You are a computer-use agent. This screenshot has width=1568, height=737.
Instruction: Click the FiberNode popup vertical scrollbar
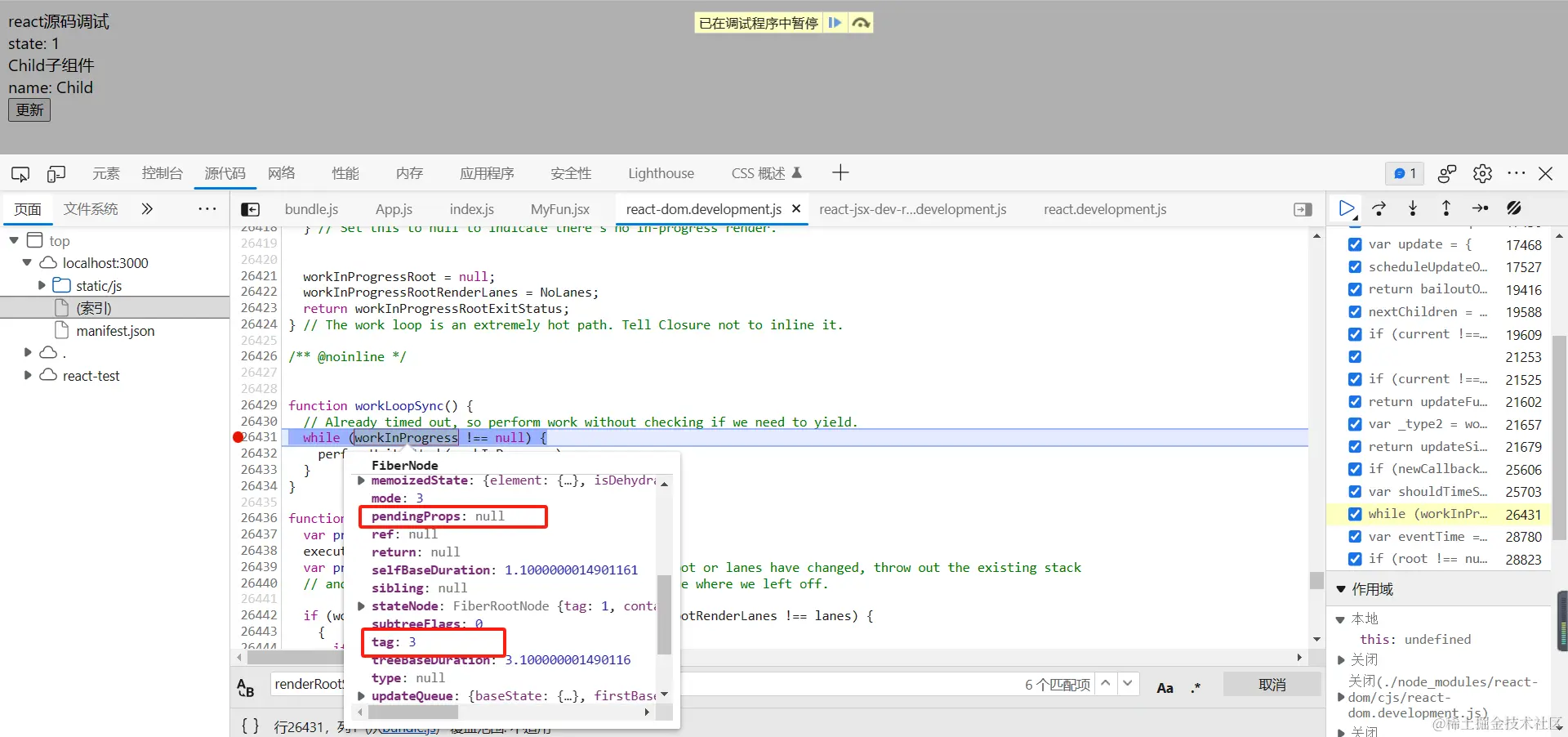[664, 614]
